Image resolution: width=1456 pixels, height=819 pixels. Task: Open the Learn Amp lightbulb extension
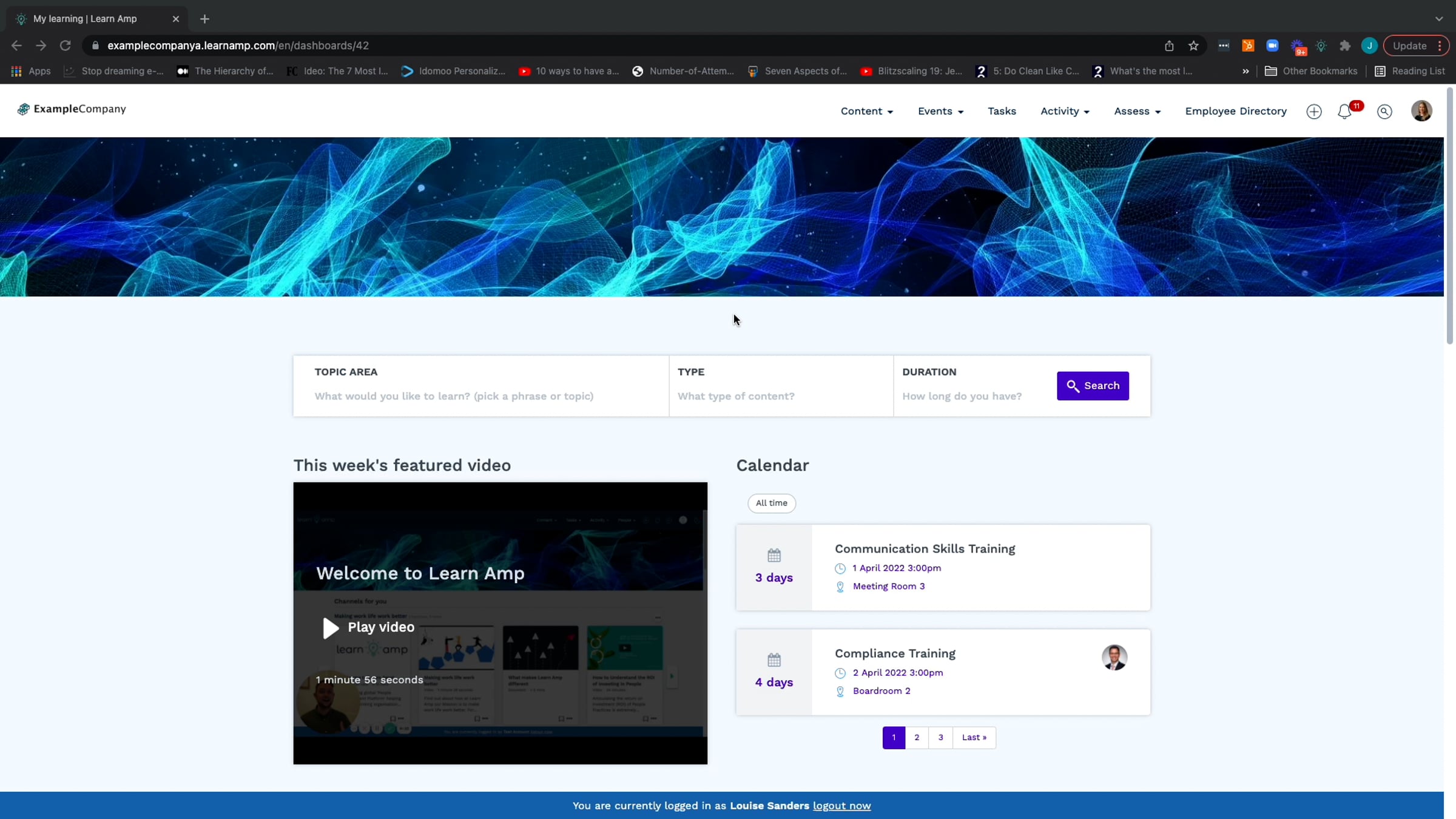click(1321, 45)
